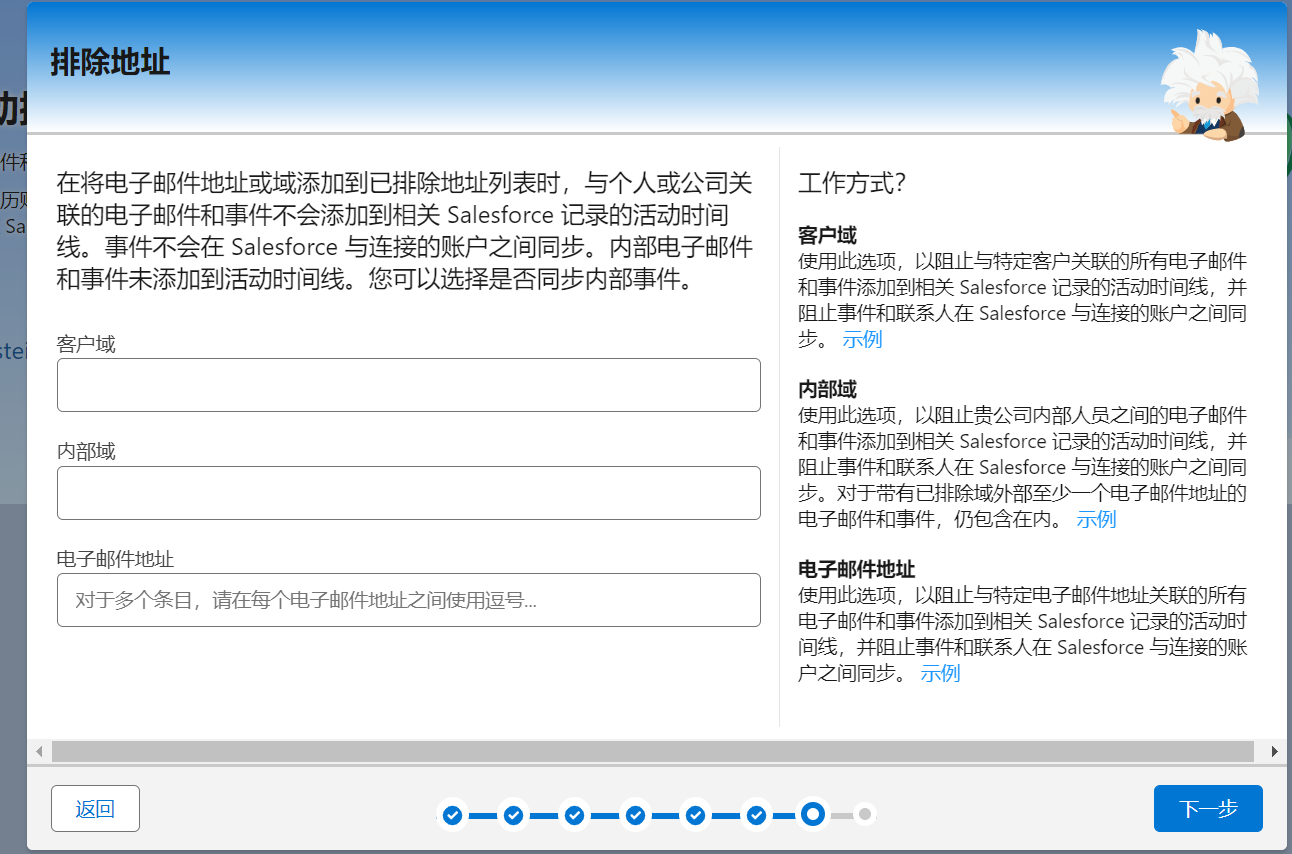Click the left scrollbar arrow
Viewport: 1292px width, 854px height.
38,750
